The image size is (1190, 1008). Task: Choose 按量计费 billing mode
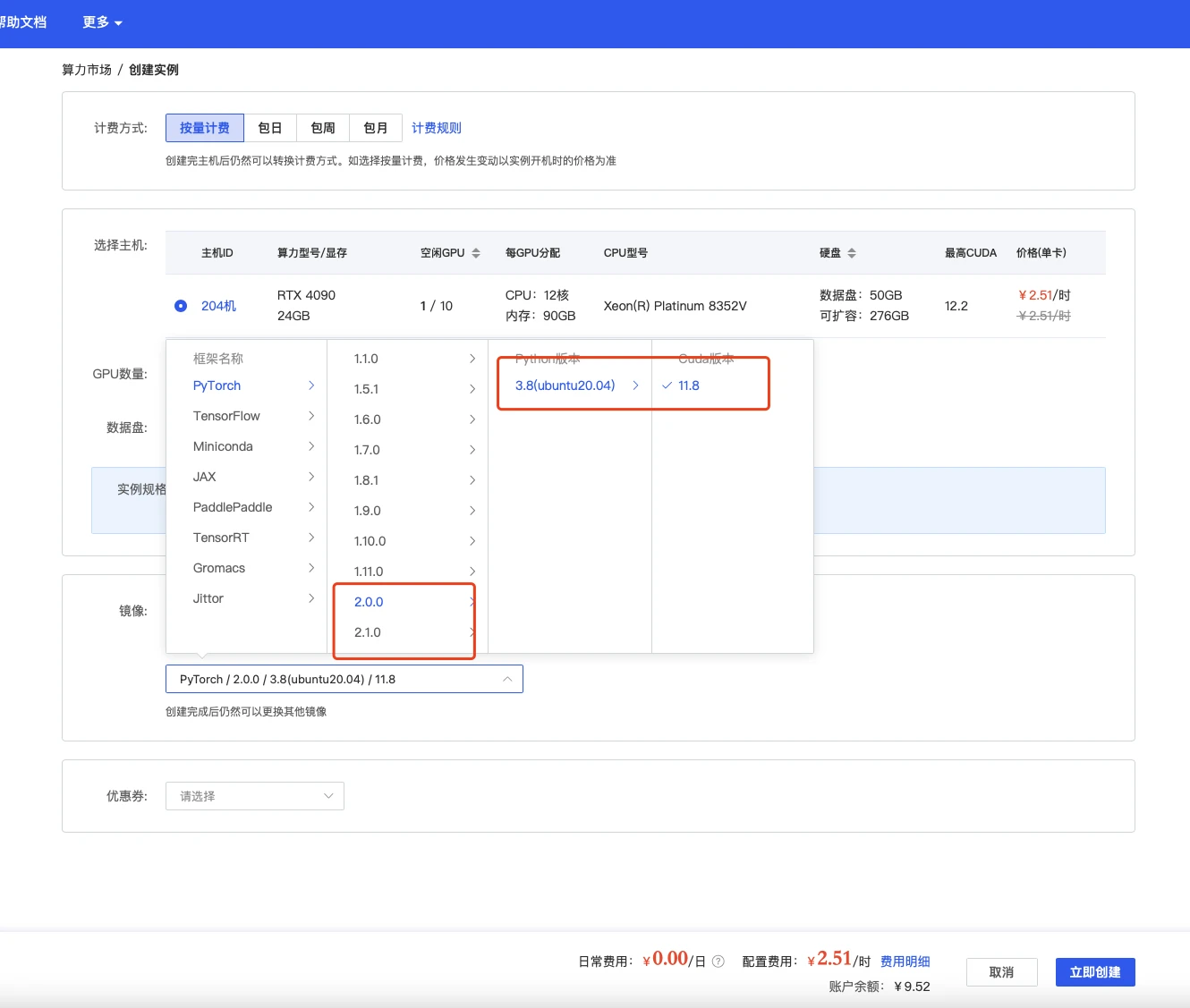click(x=205, y=128)
